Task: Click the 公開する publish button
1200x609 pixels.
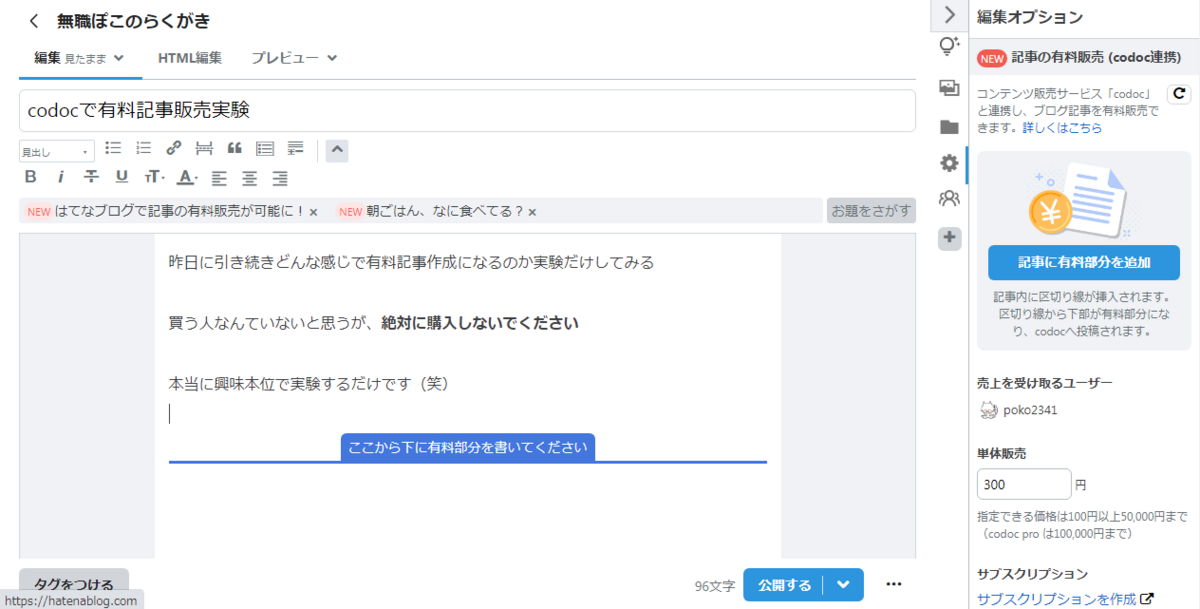Action: tap(783, 585)
